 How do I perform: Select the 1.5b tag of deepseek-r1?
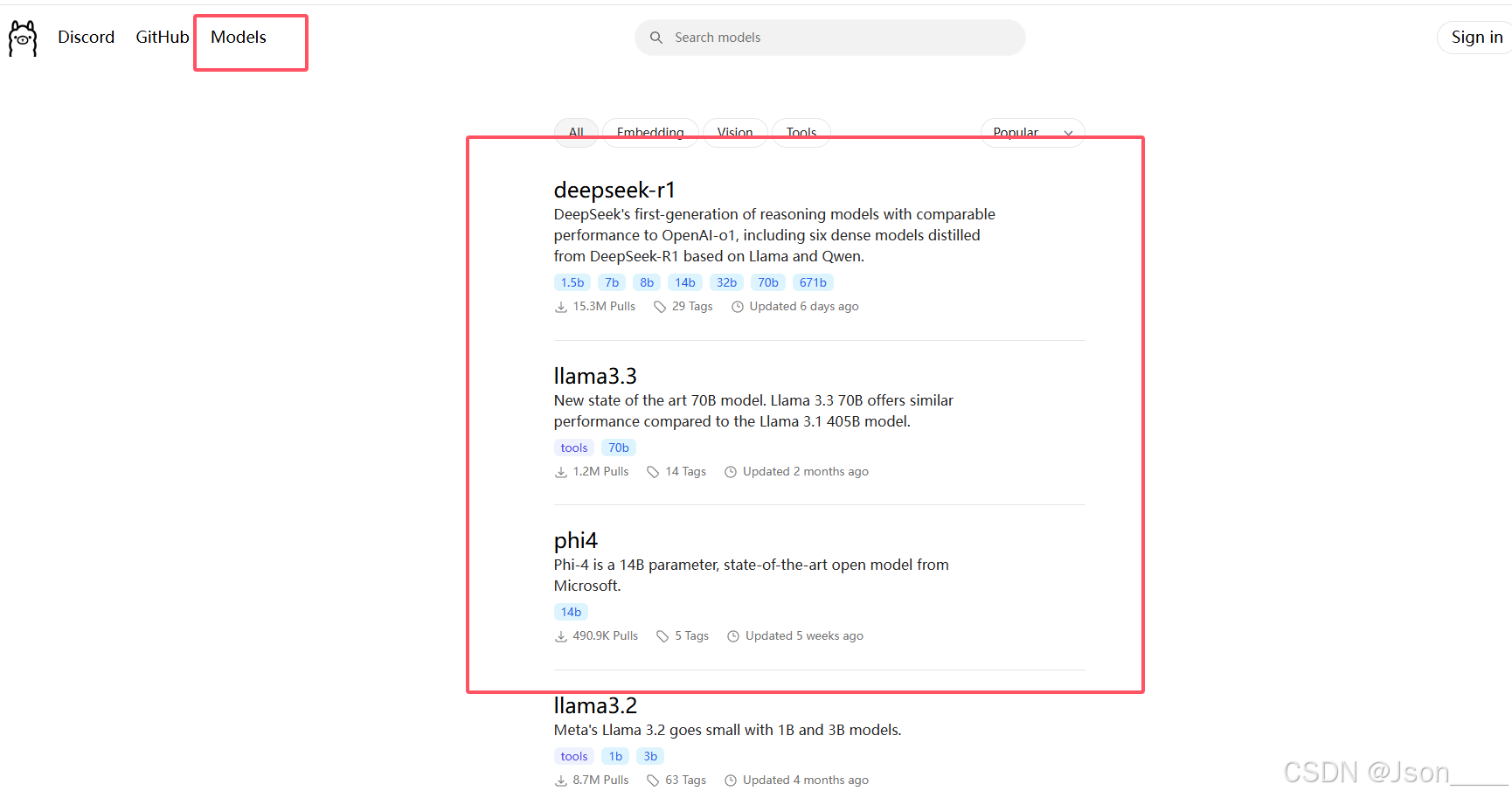tap(572, 282)
